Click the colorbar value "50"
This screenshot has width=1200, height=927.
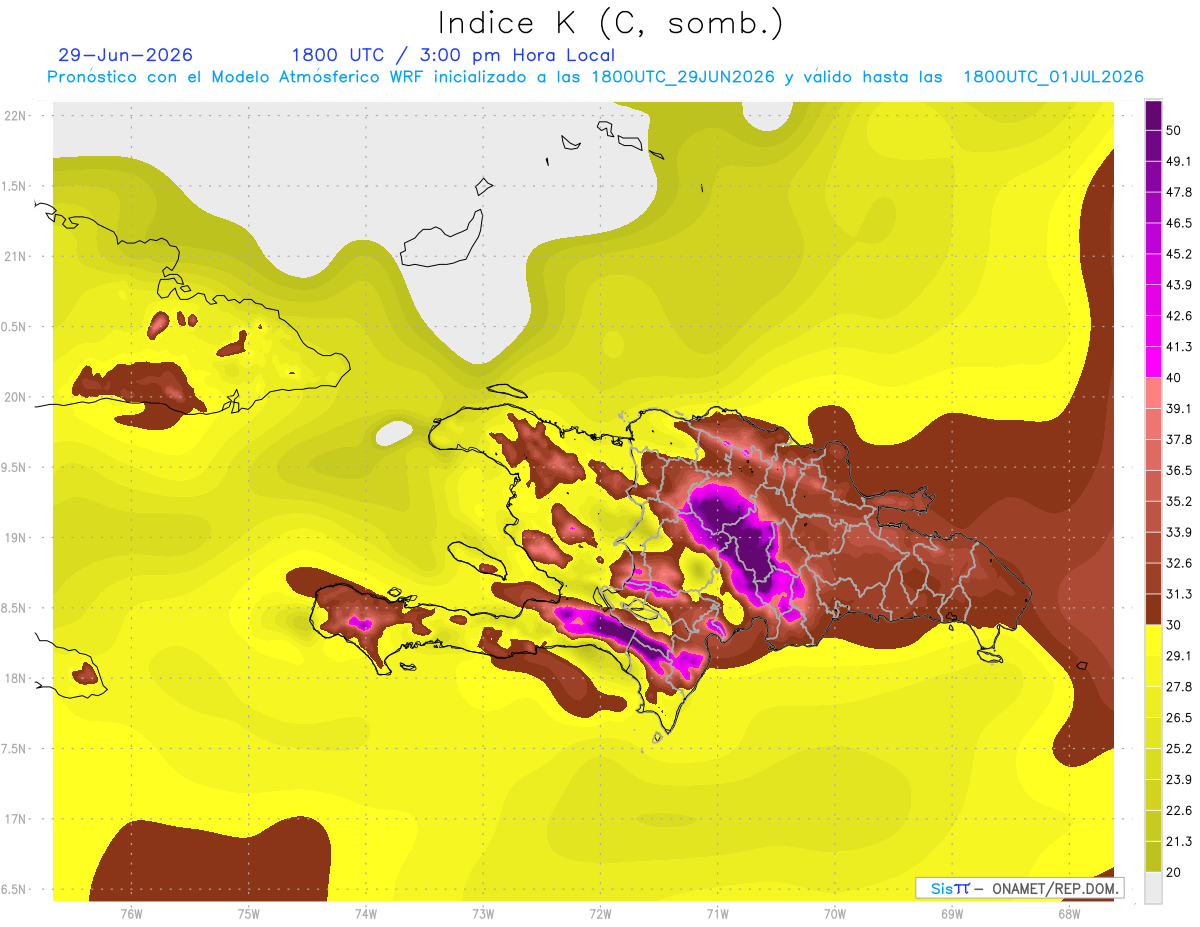(1175, 131)
